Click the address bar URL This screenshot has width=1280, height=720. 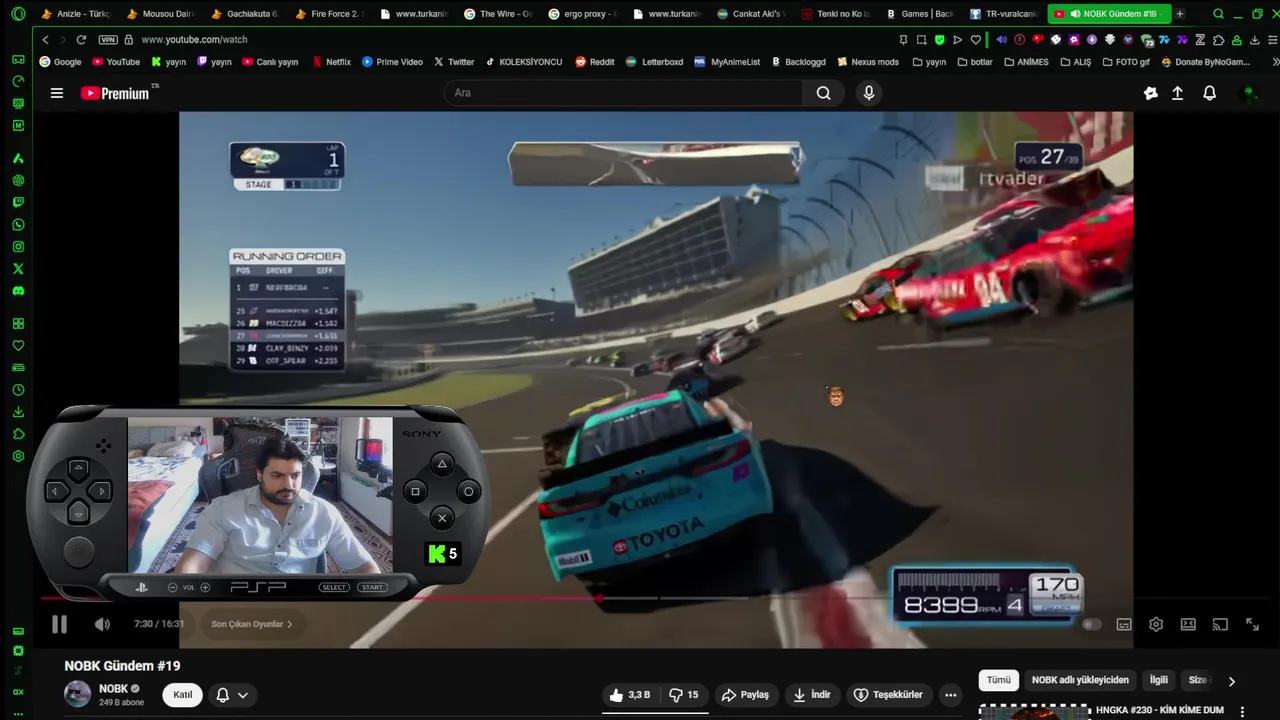(x=194, y=40)
